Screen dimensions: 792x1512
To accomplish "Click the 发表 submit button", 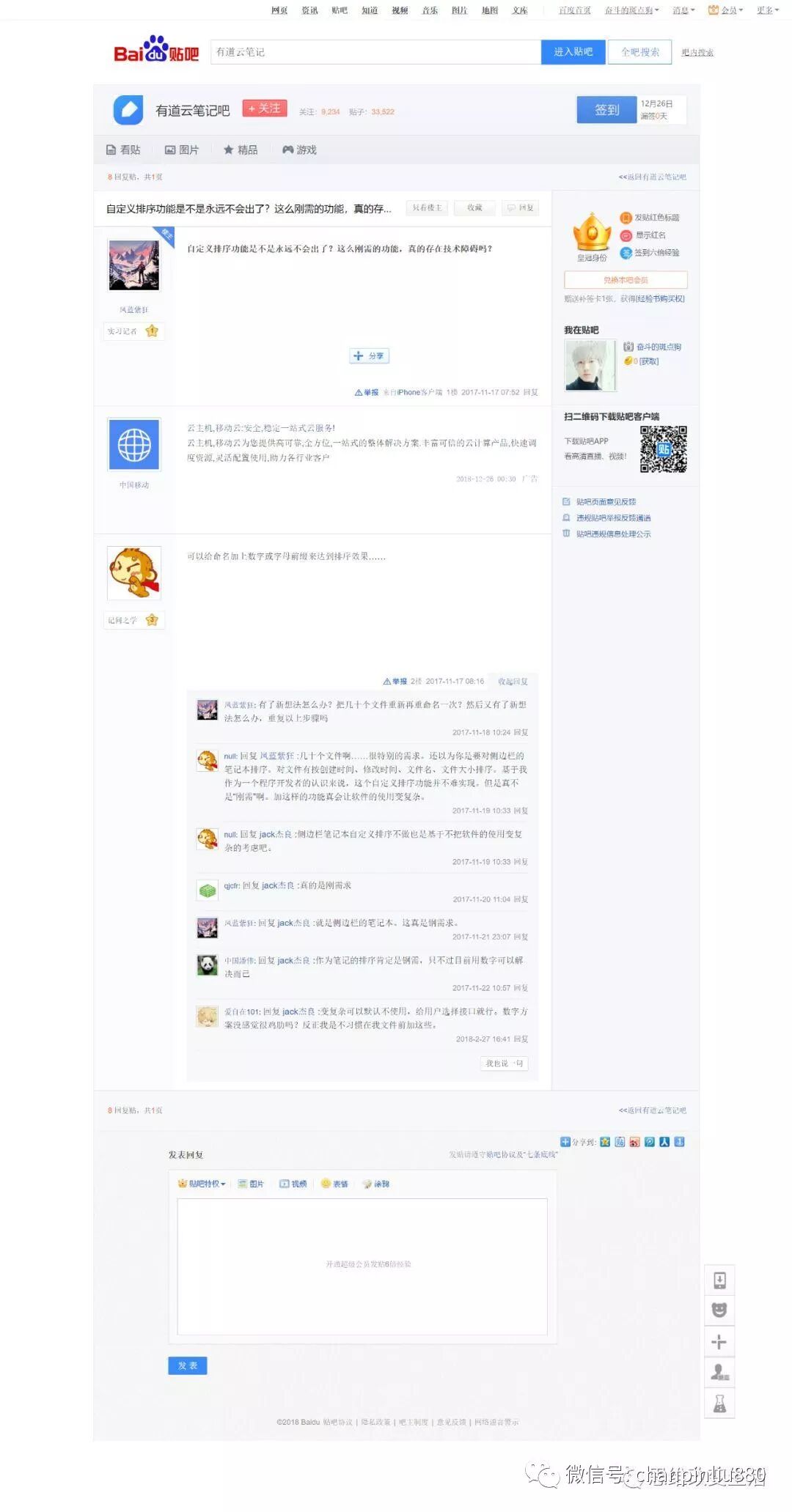I will point(188,1365).
